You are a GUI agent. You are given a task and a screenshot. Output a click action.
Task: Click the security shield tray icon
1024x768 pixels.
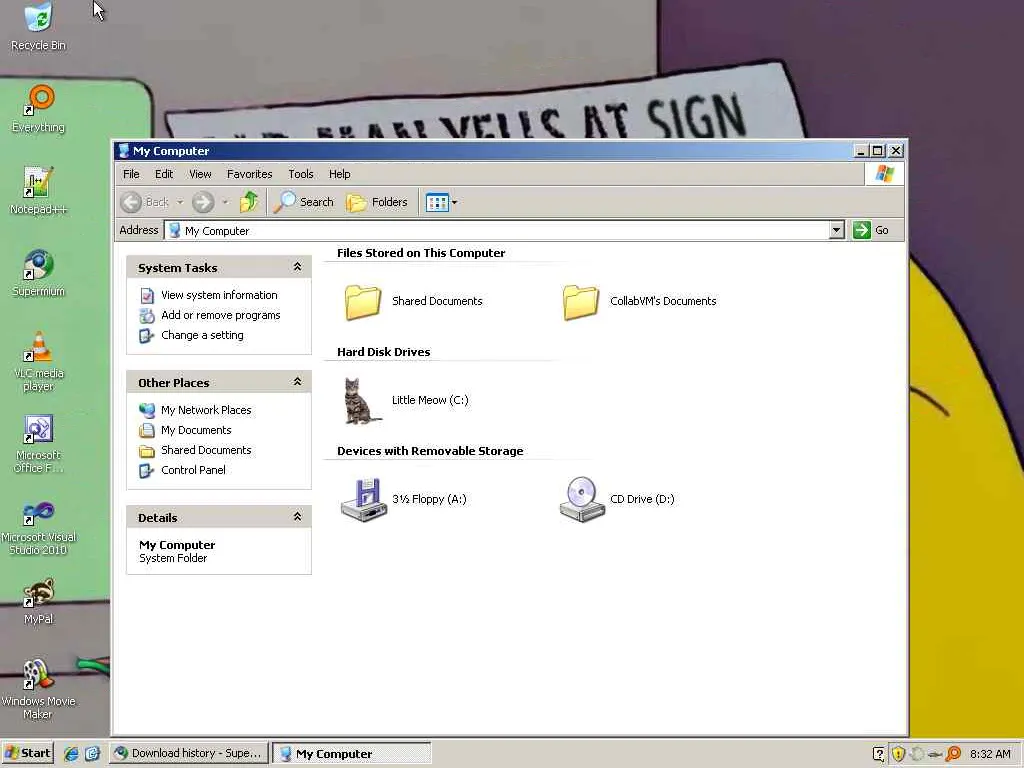point(899,754)
